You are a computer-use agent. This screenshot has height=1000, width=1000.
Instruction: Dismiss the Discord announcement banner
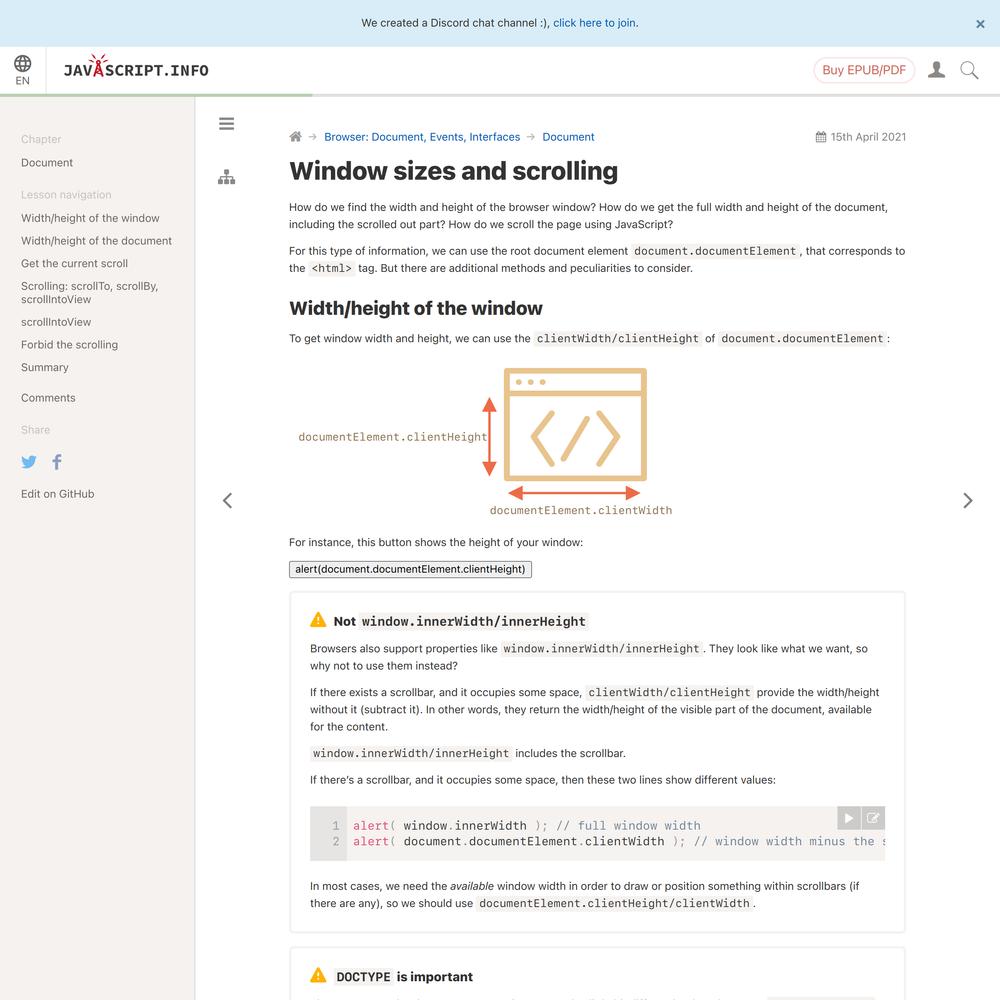tap(980, 24)
